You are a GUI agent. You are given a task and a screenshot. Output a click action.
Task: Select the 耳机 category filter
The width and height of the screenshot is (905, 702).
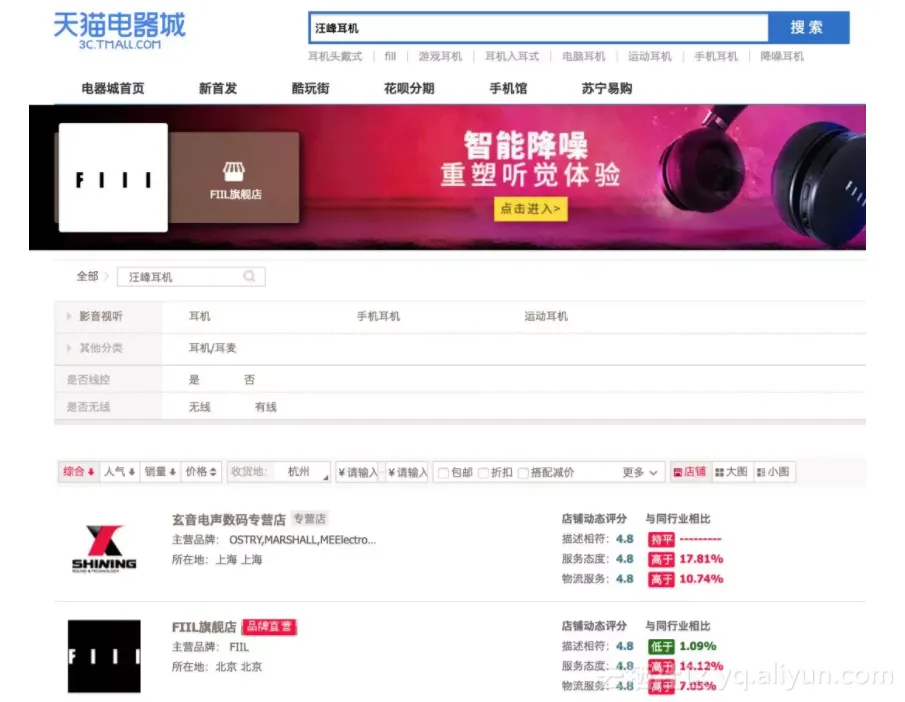[x=200, y=316]
